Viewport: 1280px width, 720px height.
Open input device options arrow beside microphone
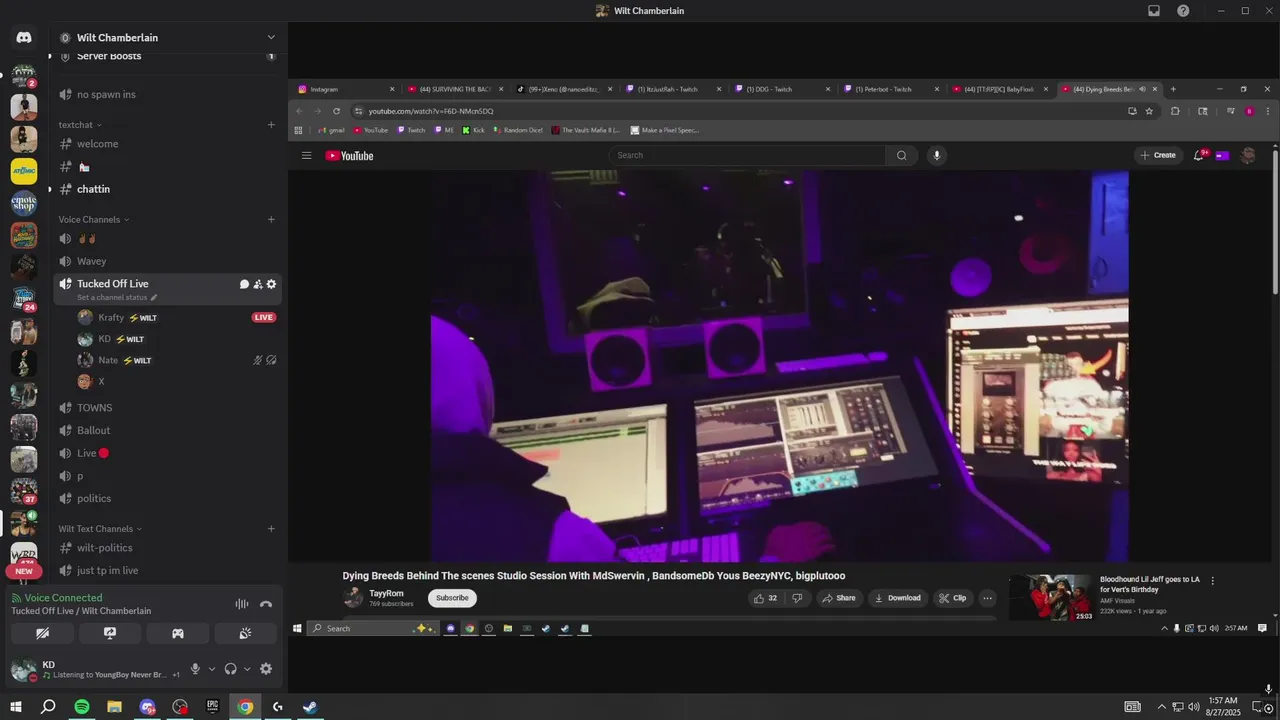click(x=211, y=669)
